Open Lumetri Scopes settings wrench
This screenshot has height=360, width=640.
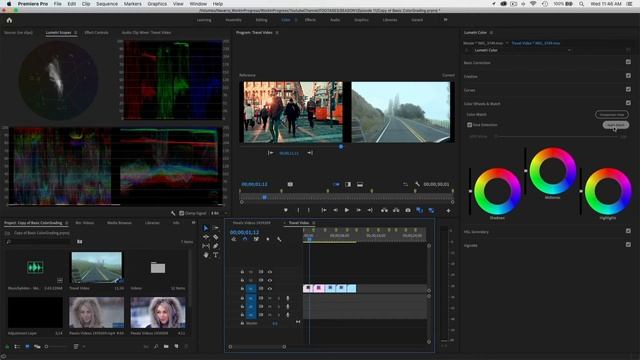tap(173, 213)
